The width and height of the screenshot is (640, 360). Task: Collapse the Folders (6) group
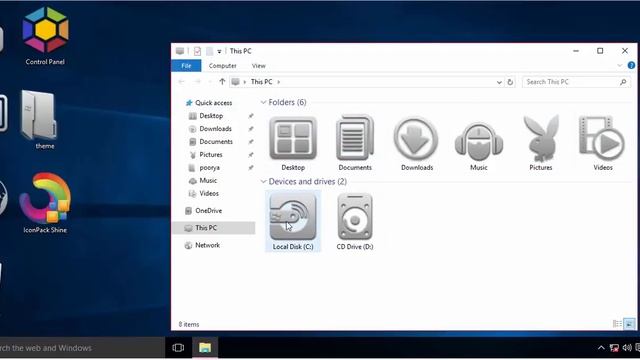pyautogui.click(x=263, y=102)
